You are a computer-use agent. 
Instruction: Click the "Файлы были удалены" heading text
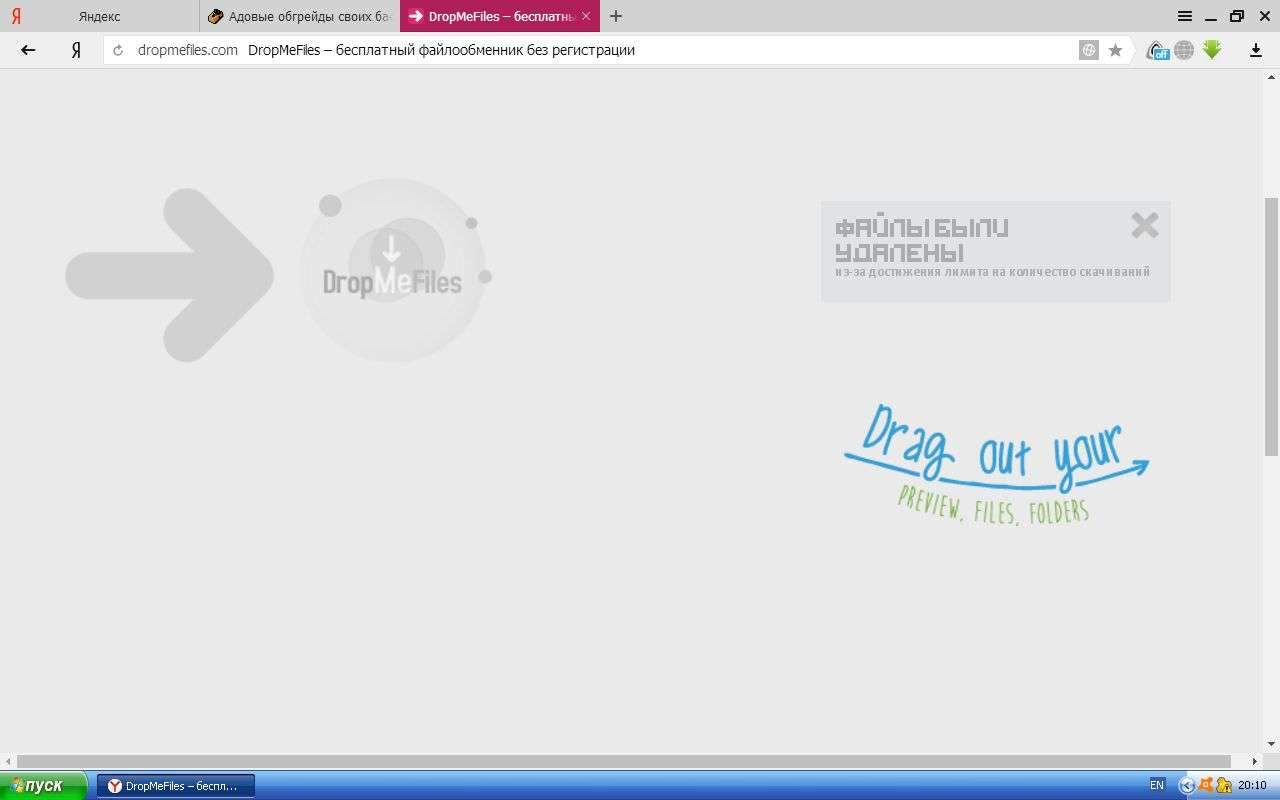(x=922, y=240)
